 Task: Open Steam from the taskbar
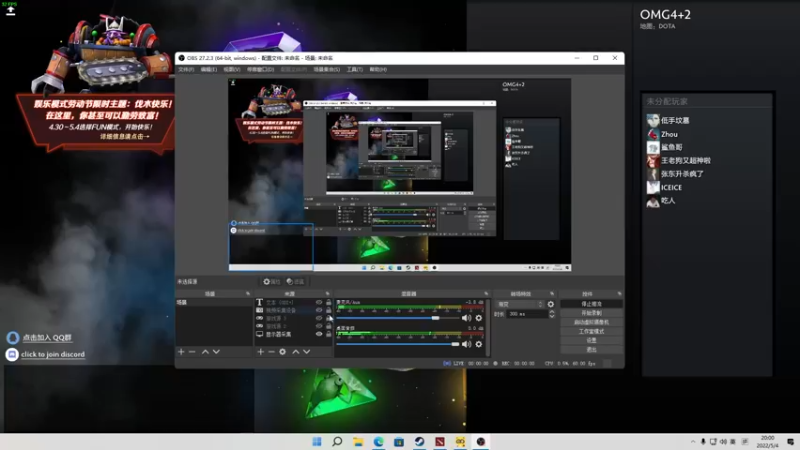click(419, 441)
